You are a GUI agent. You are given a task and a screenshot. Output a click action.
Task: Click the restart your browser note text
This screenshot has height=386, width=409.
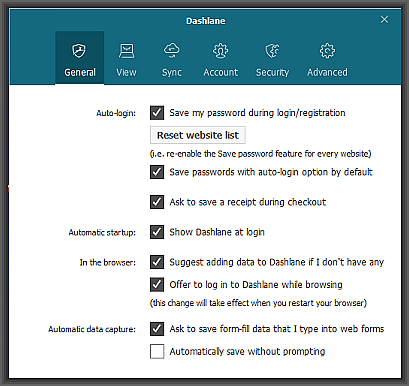coord(258,303)
